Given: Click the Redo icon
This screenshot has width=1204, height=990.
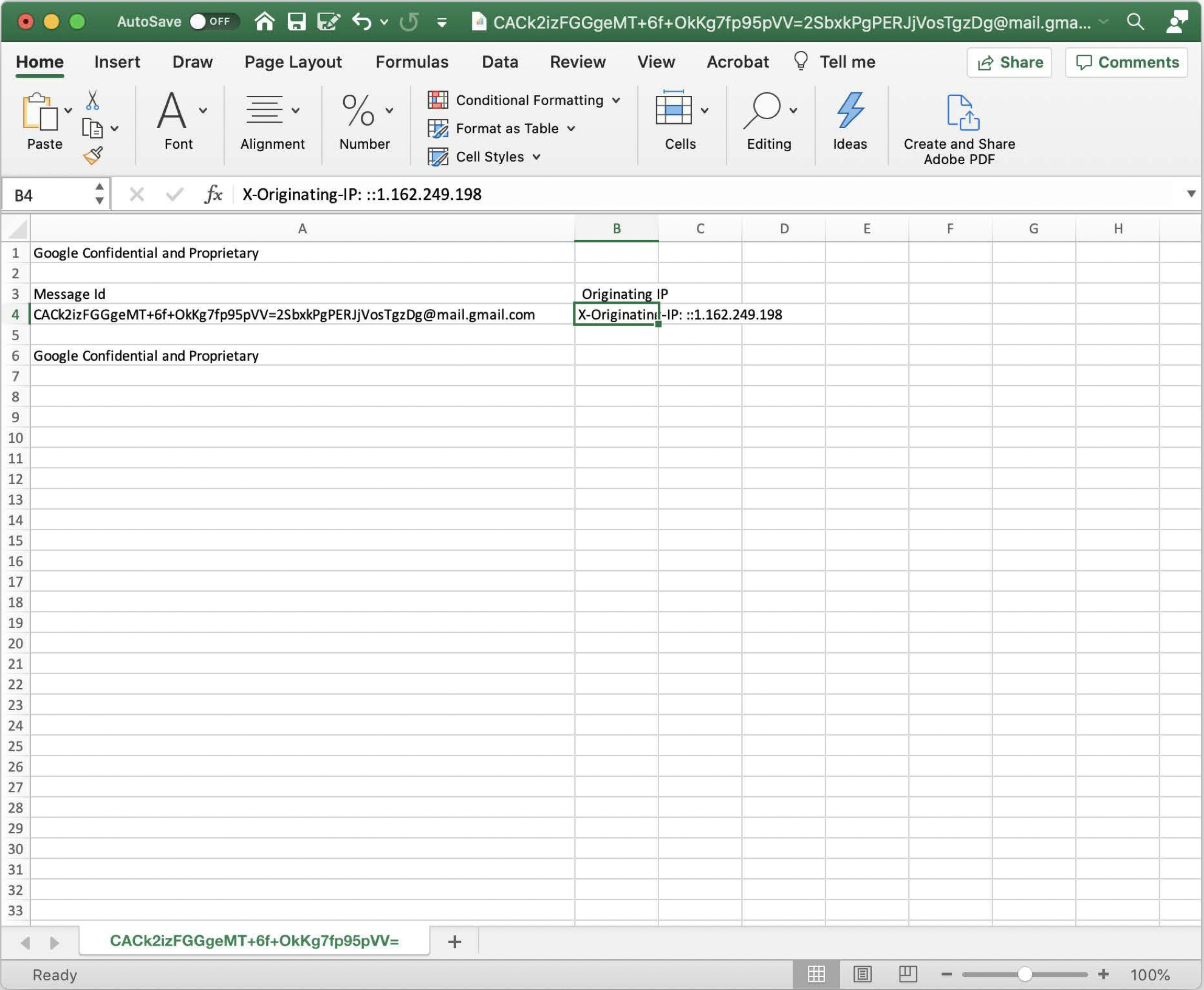Looking at the screenshot, I should (x=409, y=22).
